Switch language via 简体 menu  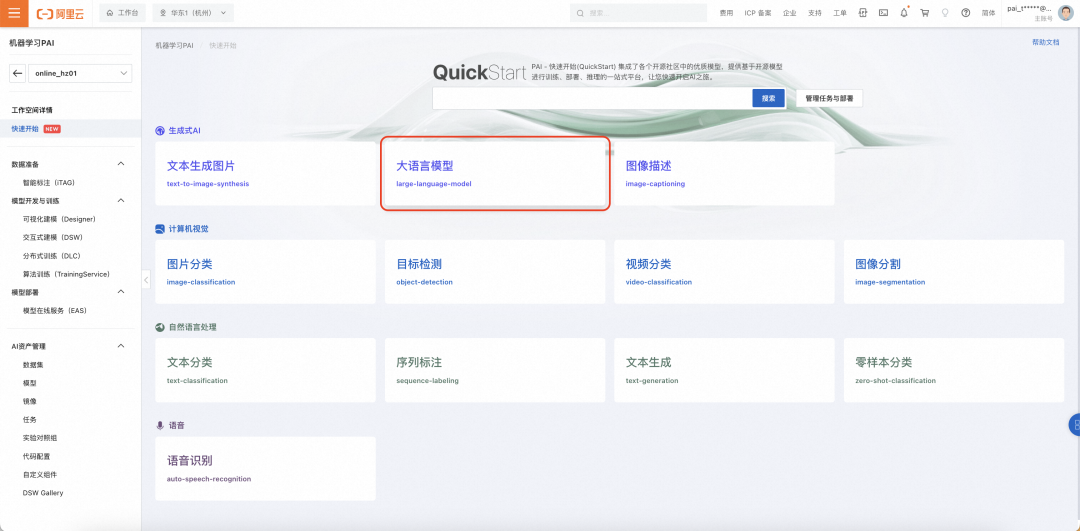tap(988, 13)
